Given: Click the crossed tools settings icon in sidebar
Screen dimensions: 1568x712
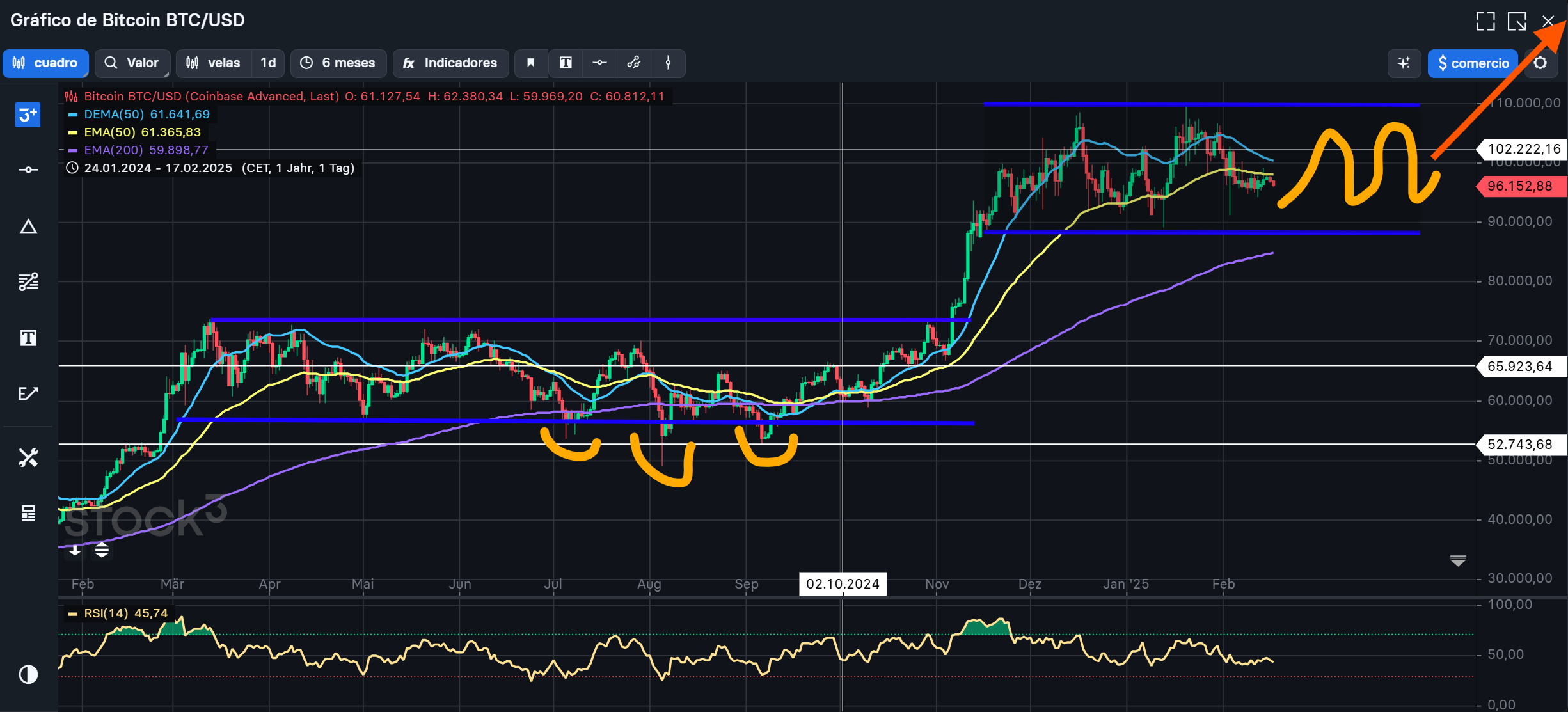Looking at the screenshot, I should coord(28,457).
